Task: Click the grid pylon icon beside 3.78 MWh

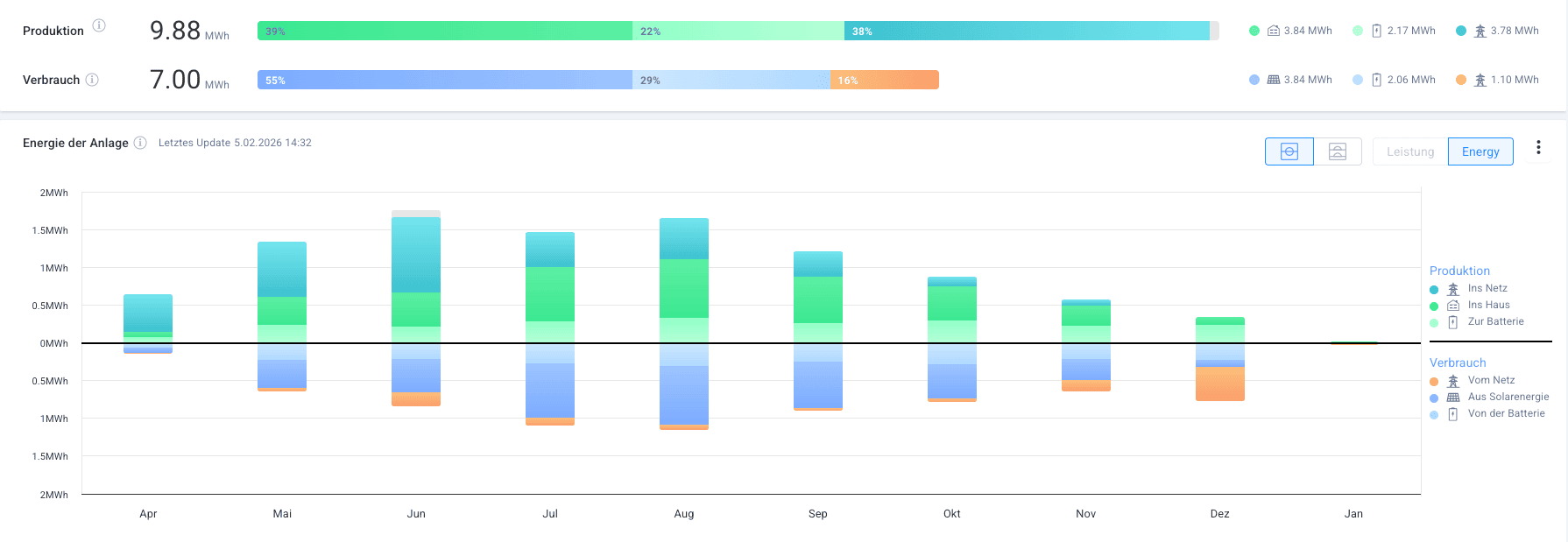Action: point(1480,31)
